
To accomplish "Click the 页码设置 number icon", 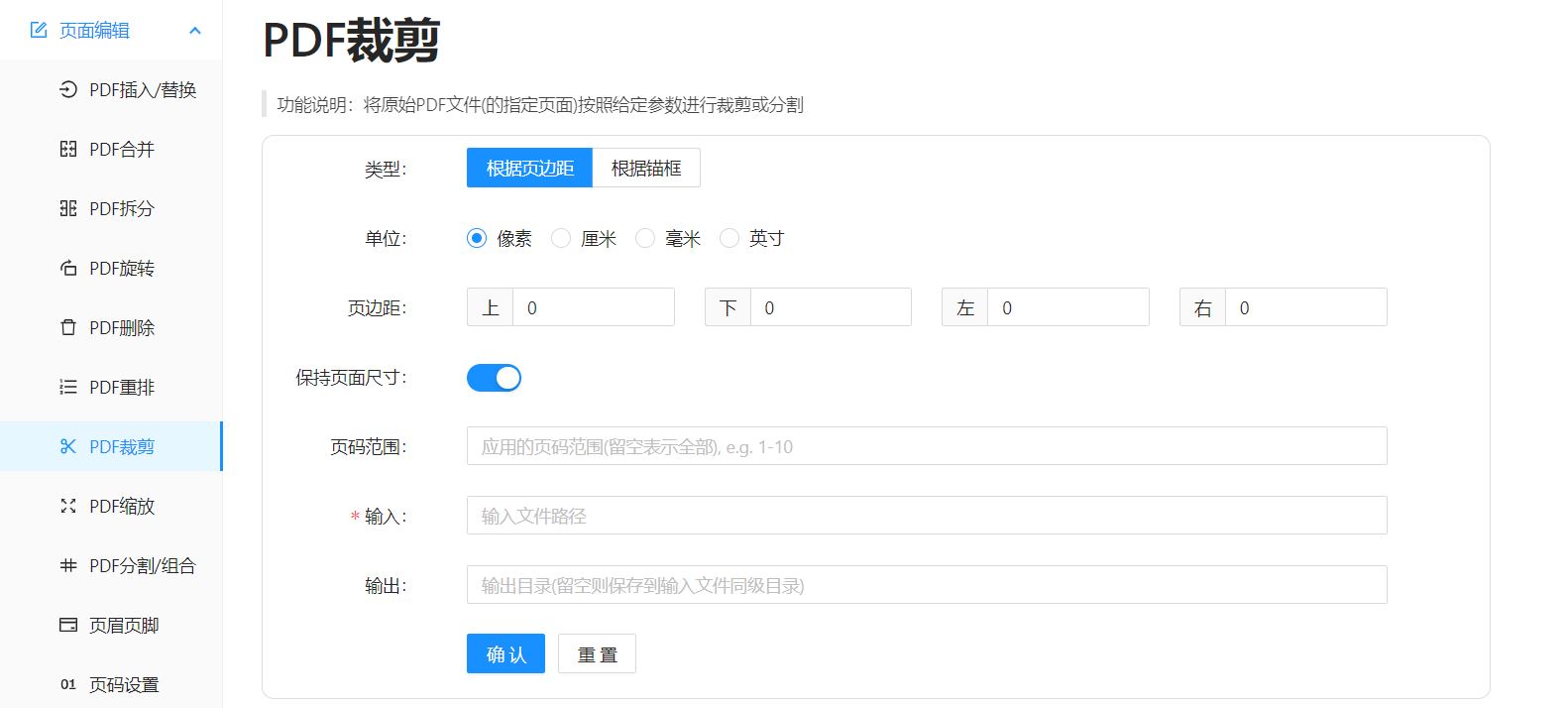I will (68, 684).
